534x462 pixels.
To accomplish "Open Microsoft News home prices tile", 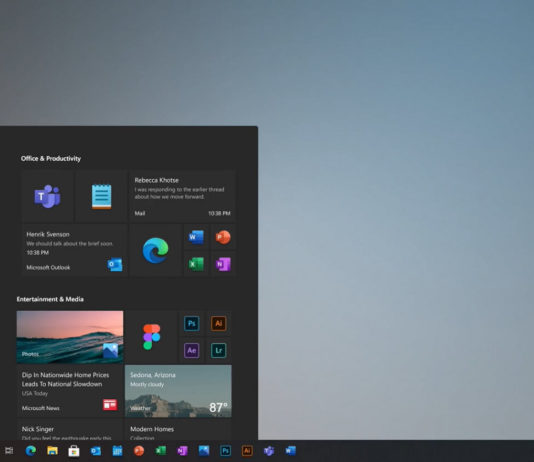I will (70, 391).
